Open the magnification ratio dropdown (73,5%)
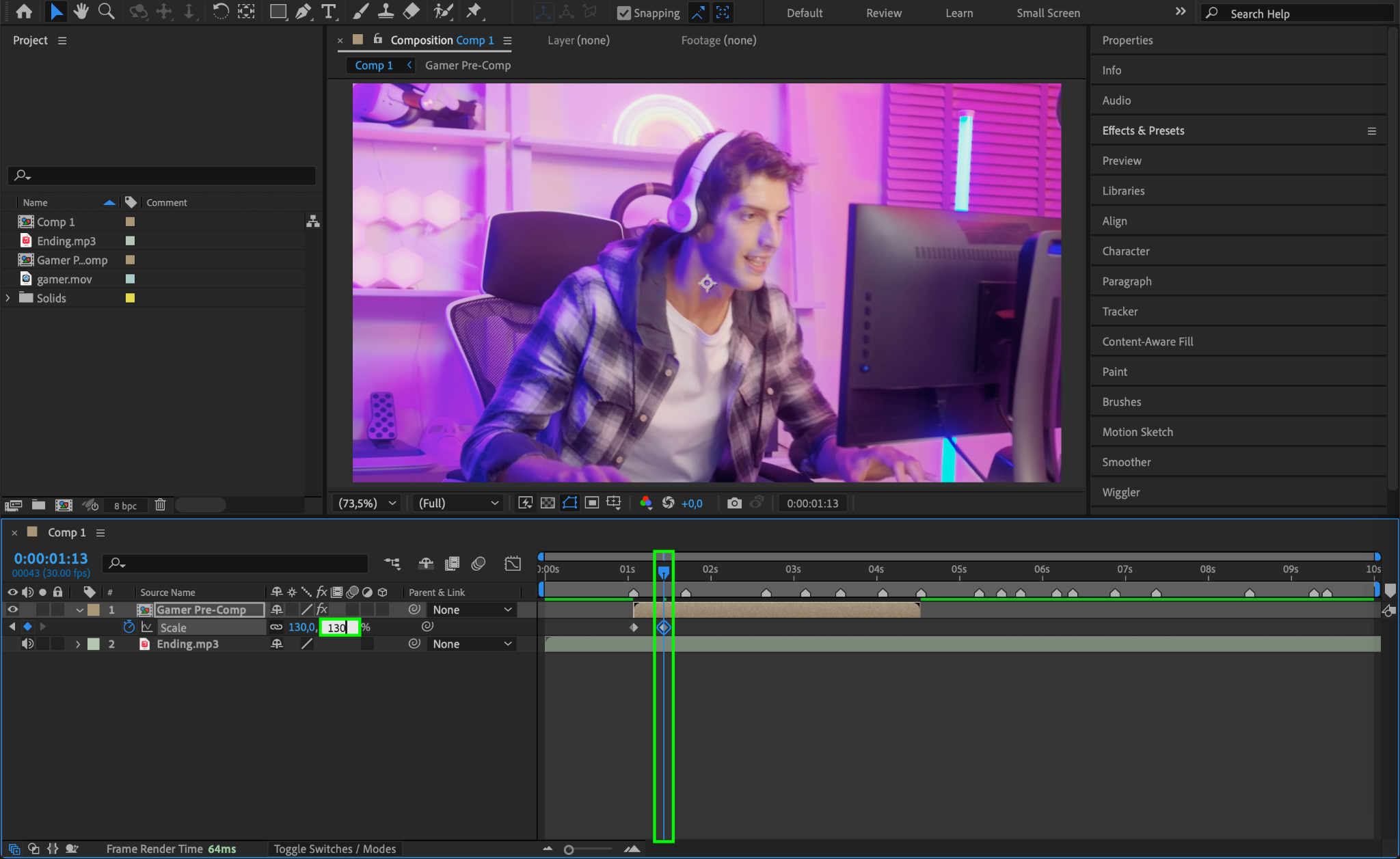 point(368,503)
